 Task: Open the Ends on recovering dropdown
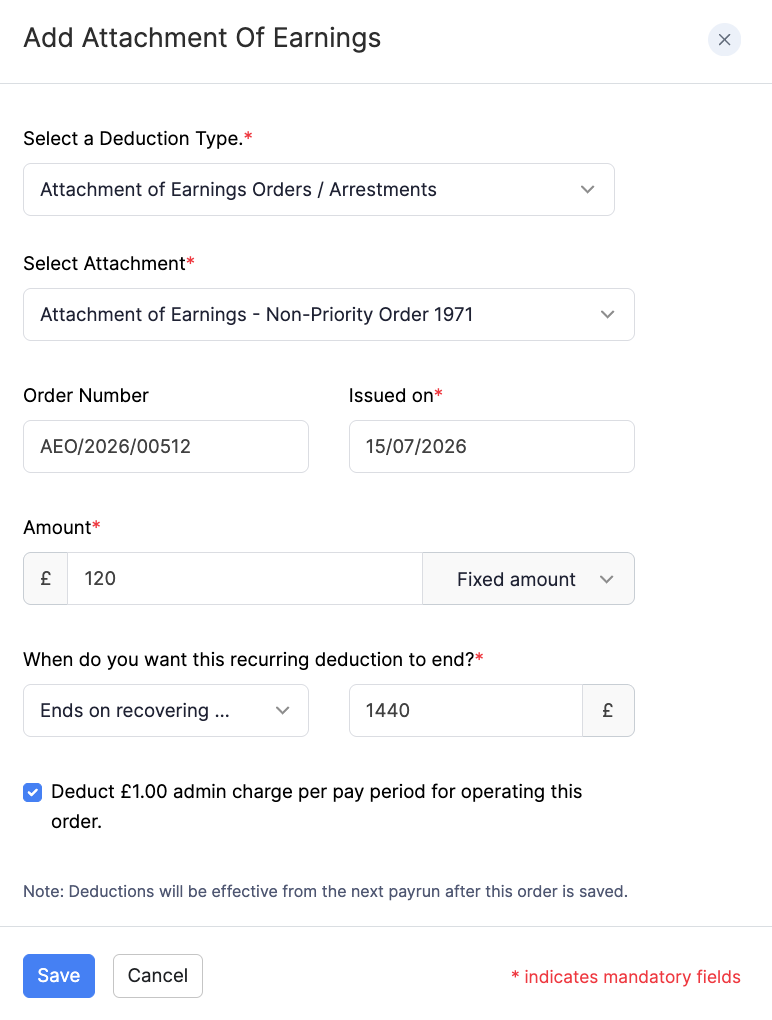[x=166, y=710]
